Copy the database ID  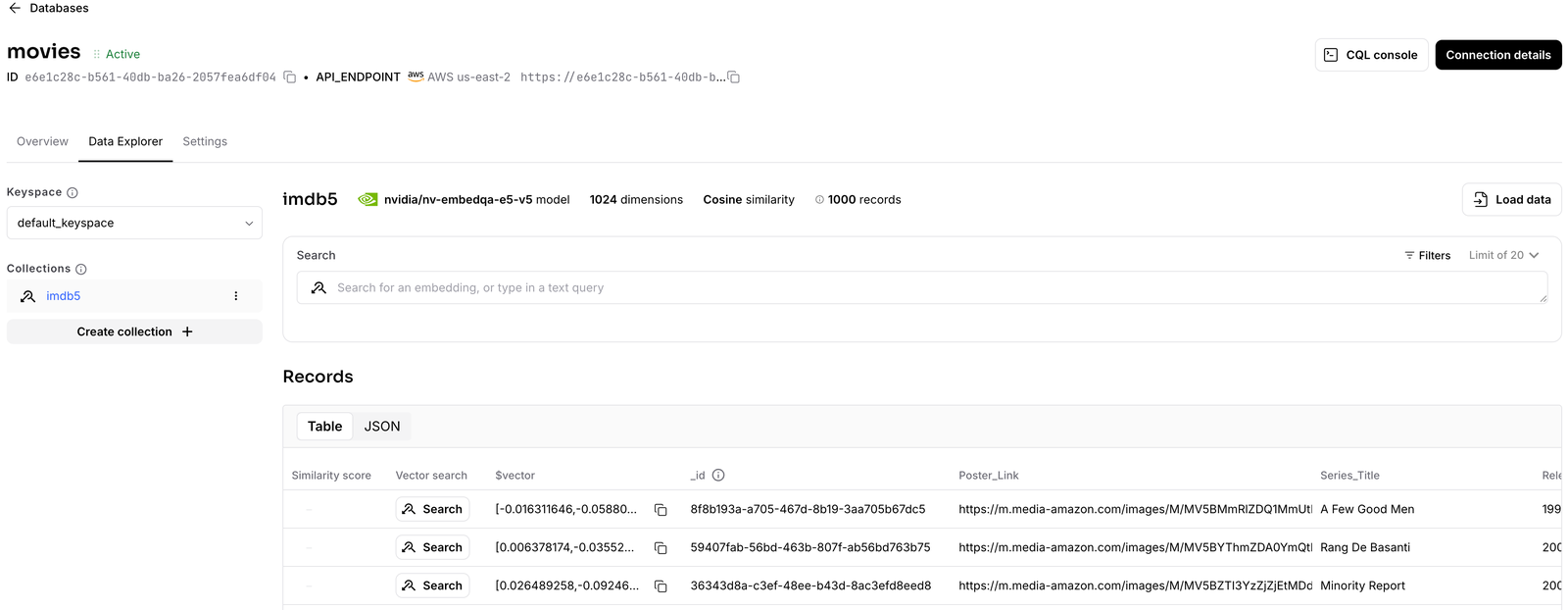pyautogui.click(x=290, y=76)
